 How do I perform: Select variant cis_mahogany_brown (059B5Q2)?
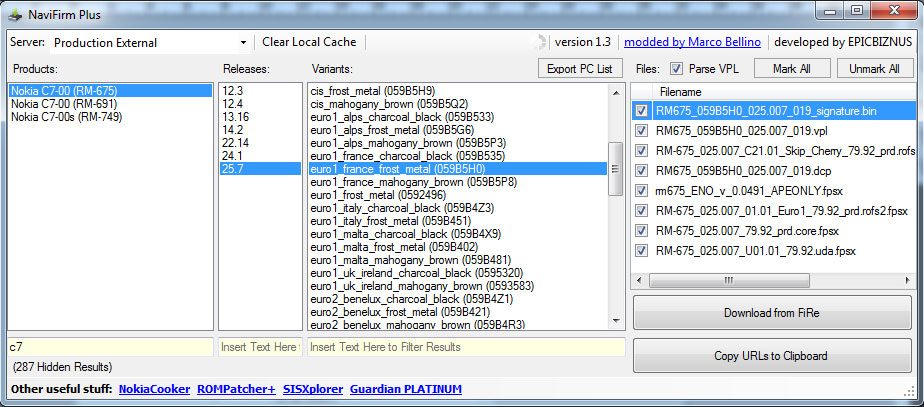click(x=458, y=104)
